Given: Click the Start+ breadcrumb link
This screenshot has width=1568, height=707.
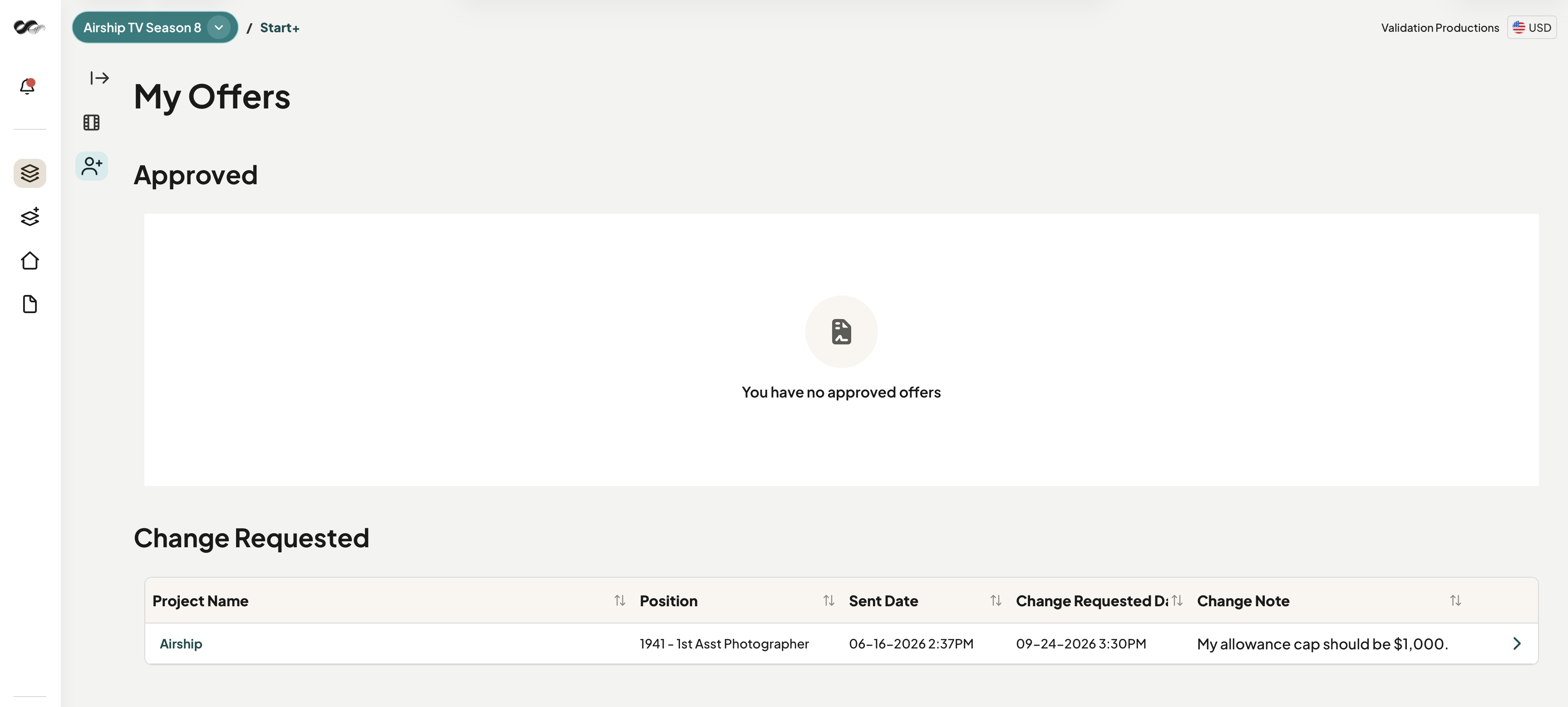Looking at the screenshot, I should (279, 28).
